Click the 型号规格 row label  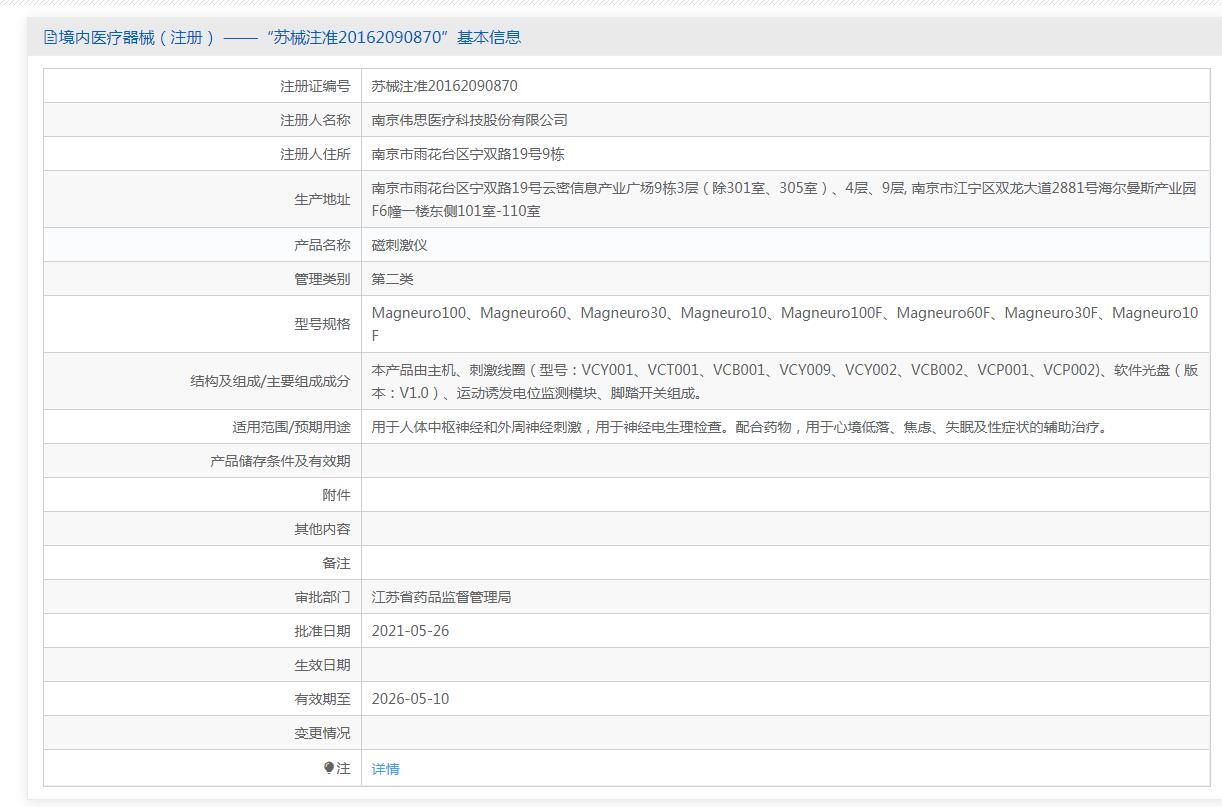(x=322, y=324)
